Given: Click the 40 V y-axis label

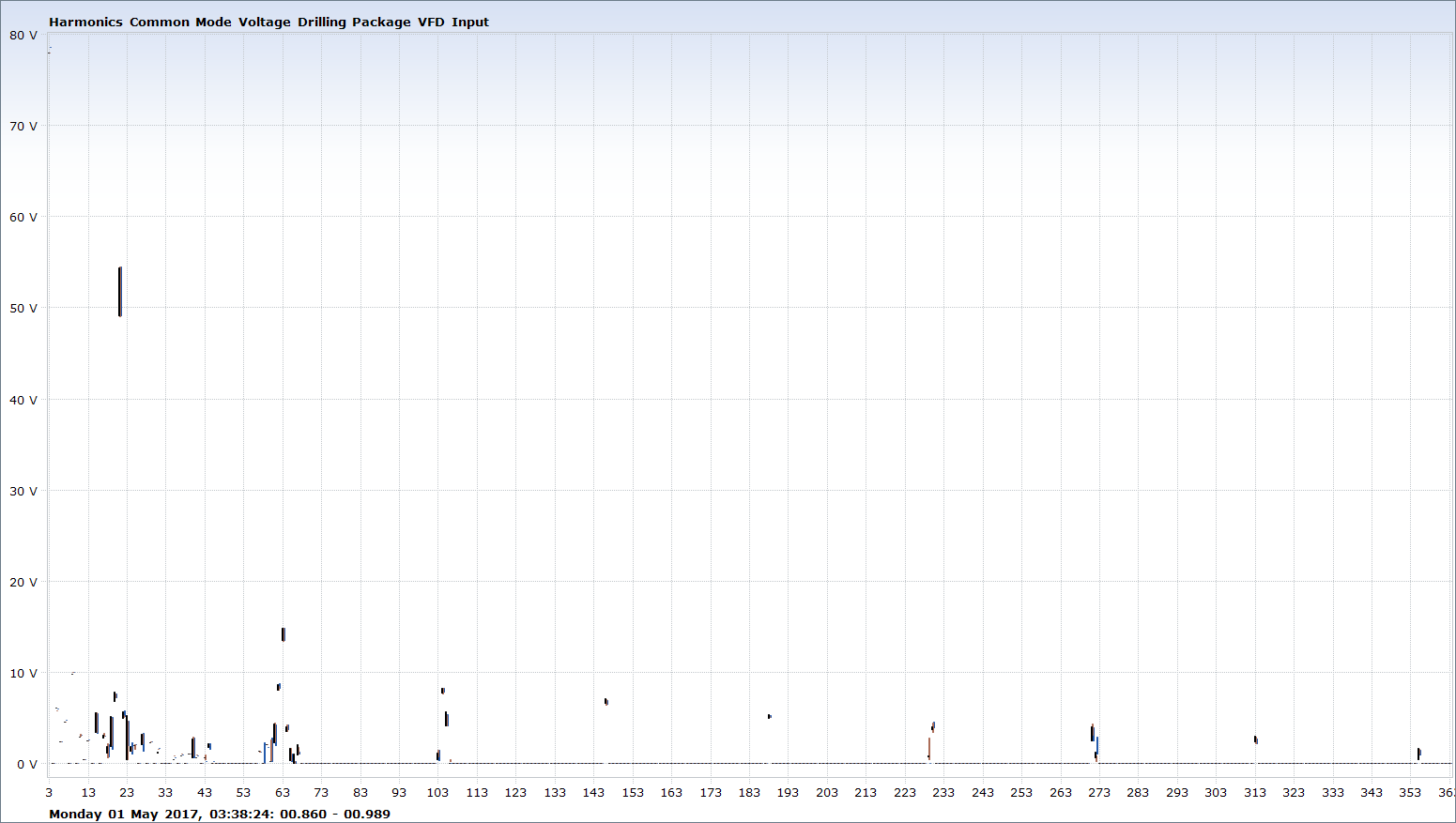Looking at the screenshot, I should pyautogui.click(x=23, y=400).
